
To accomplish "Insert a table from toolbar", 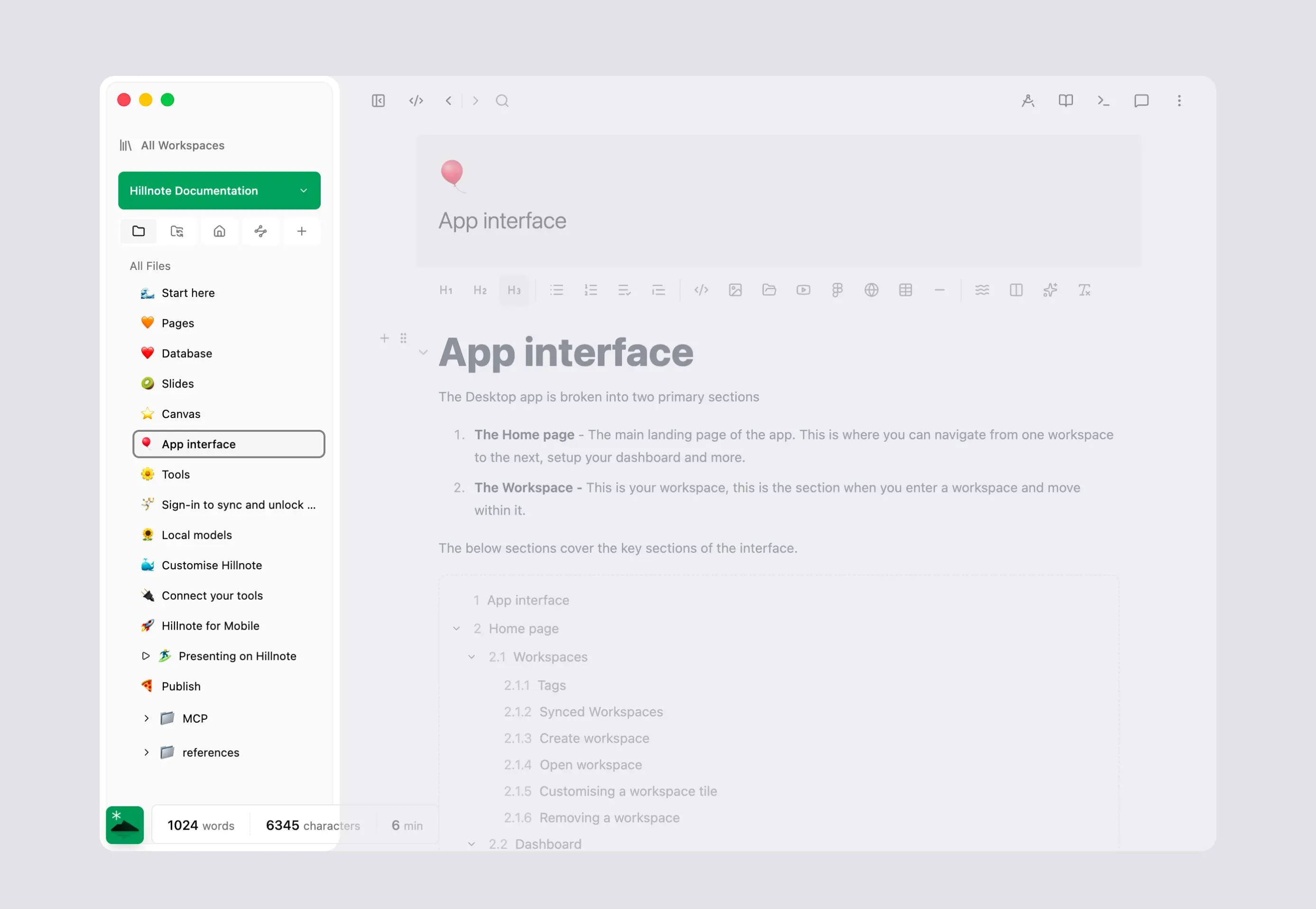I will click(905, 290).
